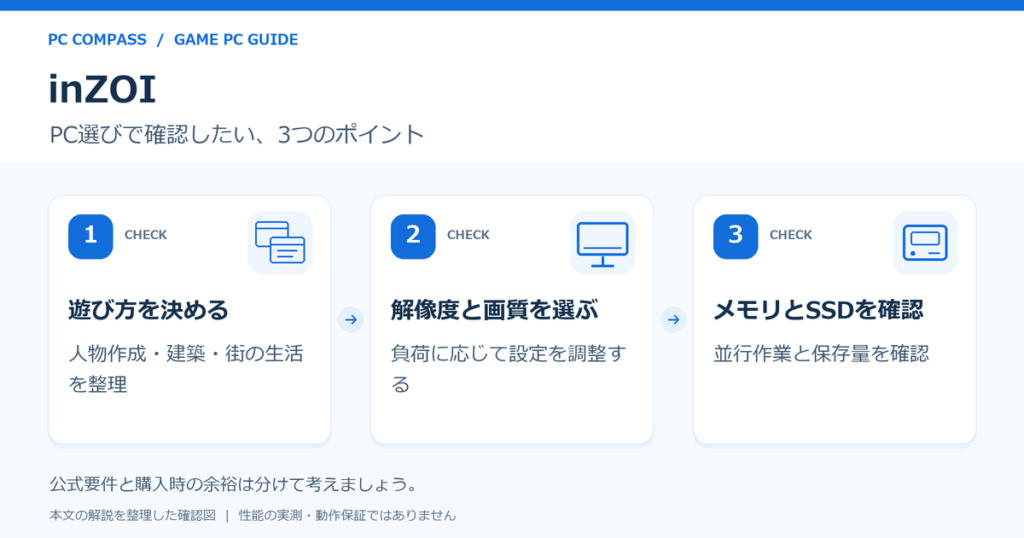Click the CHECK label next to badge 2
Screen dimensions: 1024x538
point(468,235)
